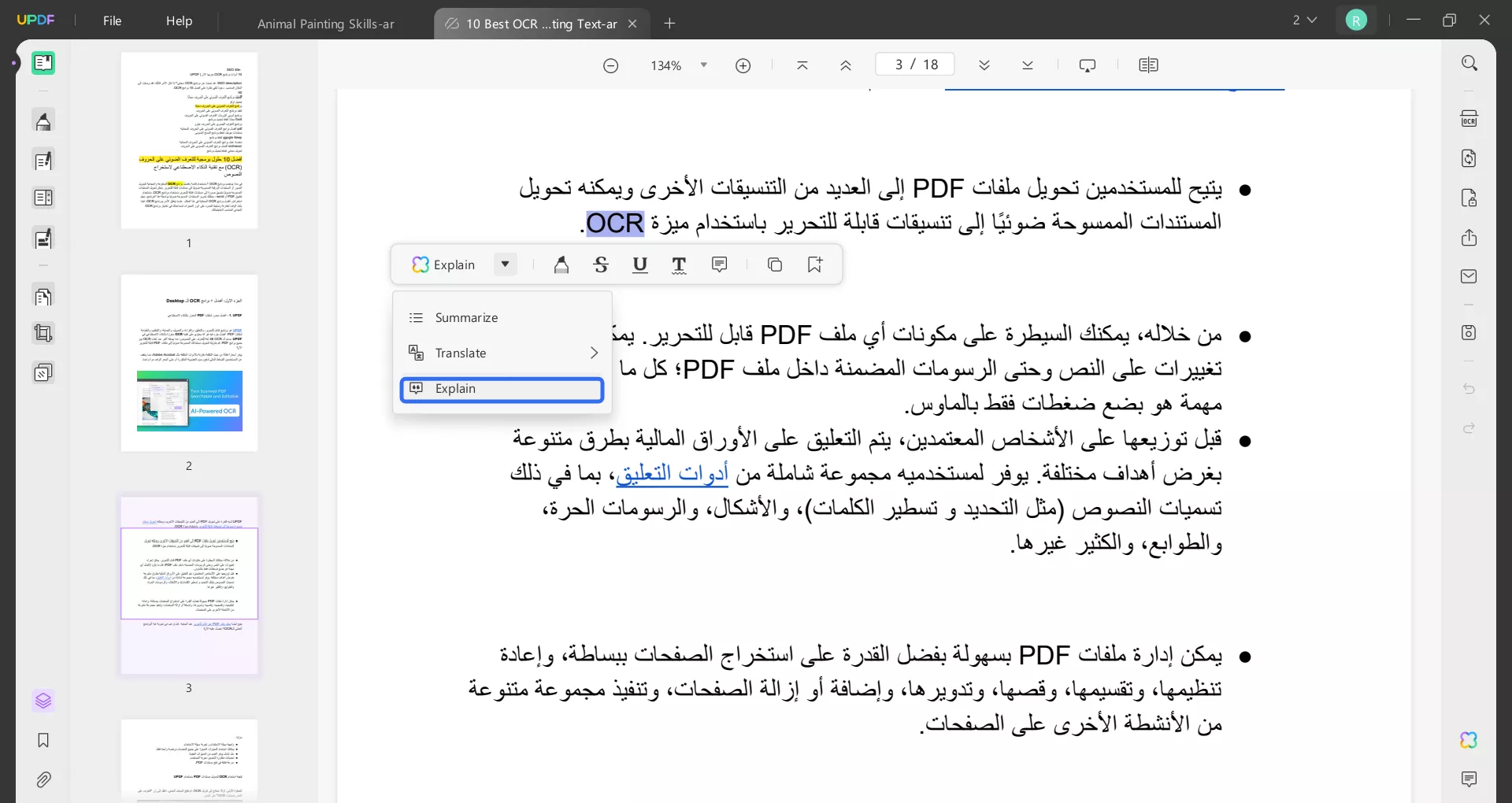Click the Redo arrow on right sidebar
This screenshot has width=1512, height=803.
pyautogui.click(x=1469, y=428)
